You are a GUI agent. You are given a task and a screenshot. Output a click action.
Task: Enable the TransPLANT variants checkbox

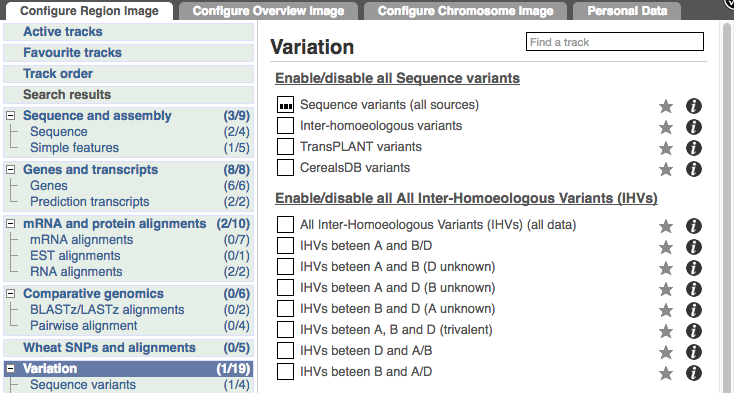(285, 146)
